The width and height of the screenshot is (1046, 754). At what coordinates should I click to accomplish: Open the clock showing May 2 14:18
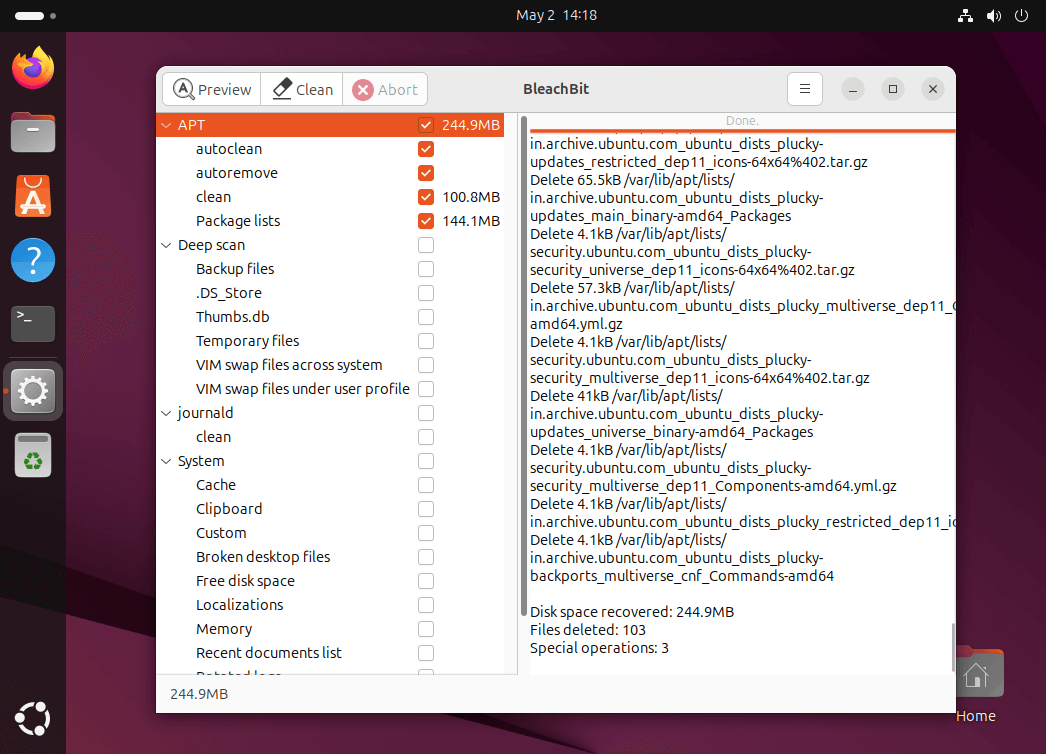pyautogui.click(x=556, y=15)
